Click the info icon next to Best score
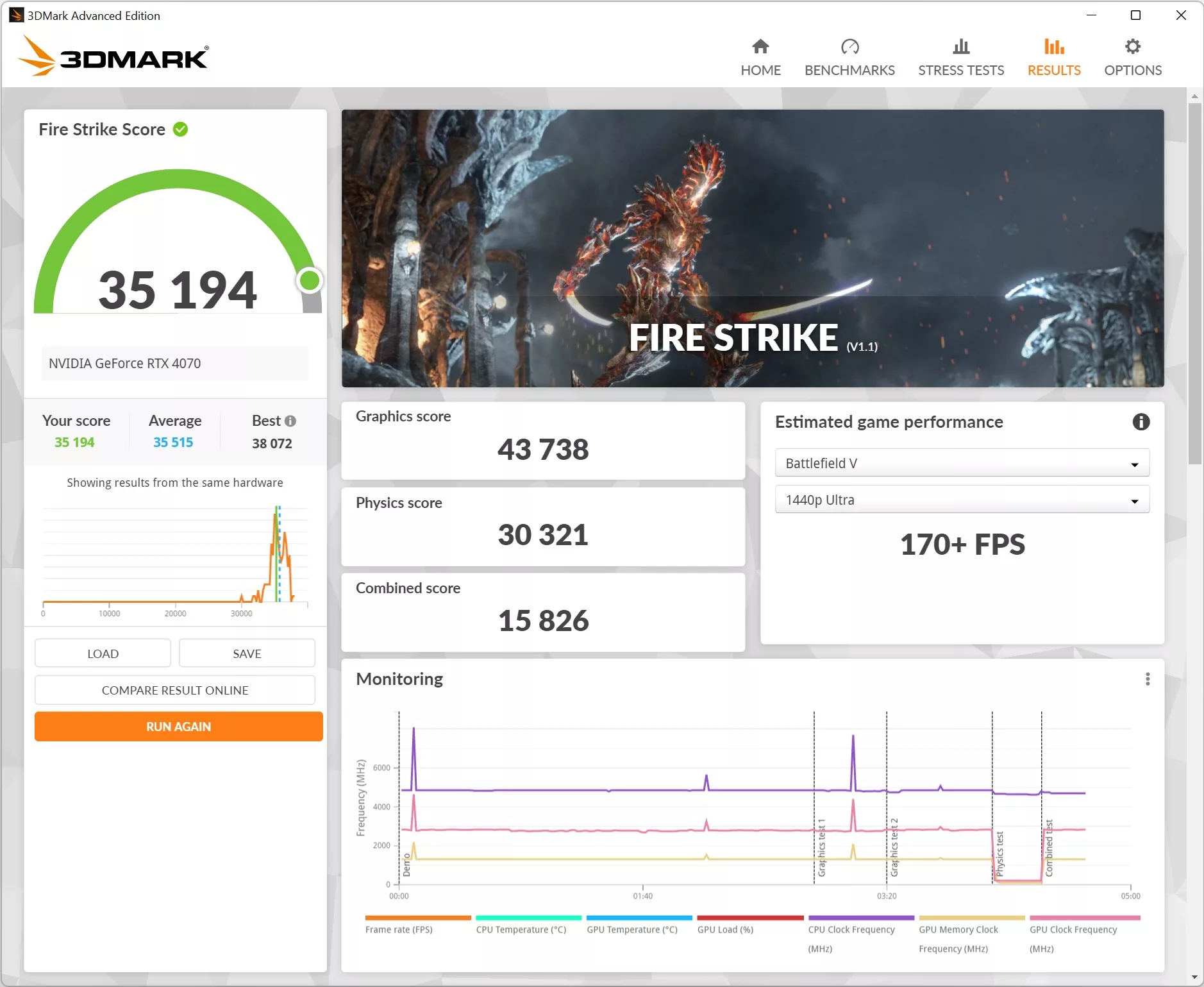 [290, 421]
